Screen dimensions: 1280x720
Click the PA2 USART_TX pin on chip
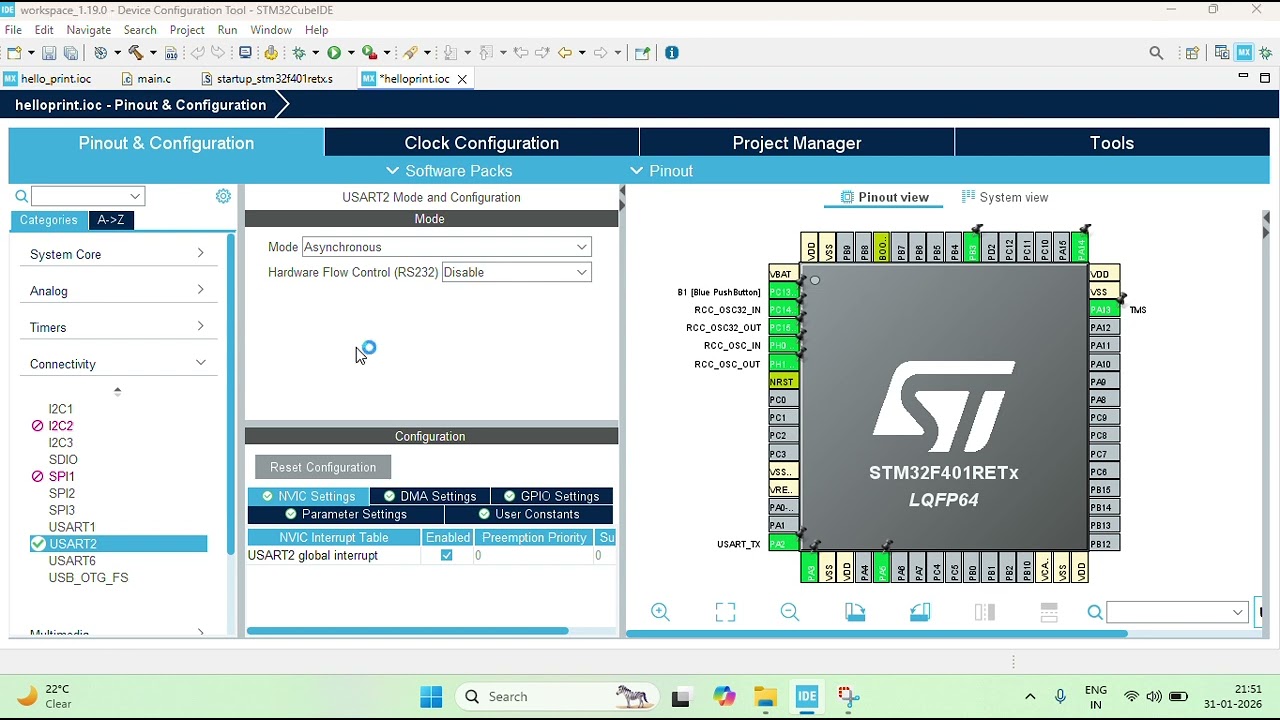click(783, 543)
